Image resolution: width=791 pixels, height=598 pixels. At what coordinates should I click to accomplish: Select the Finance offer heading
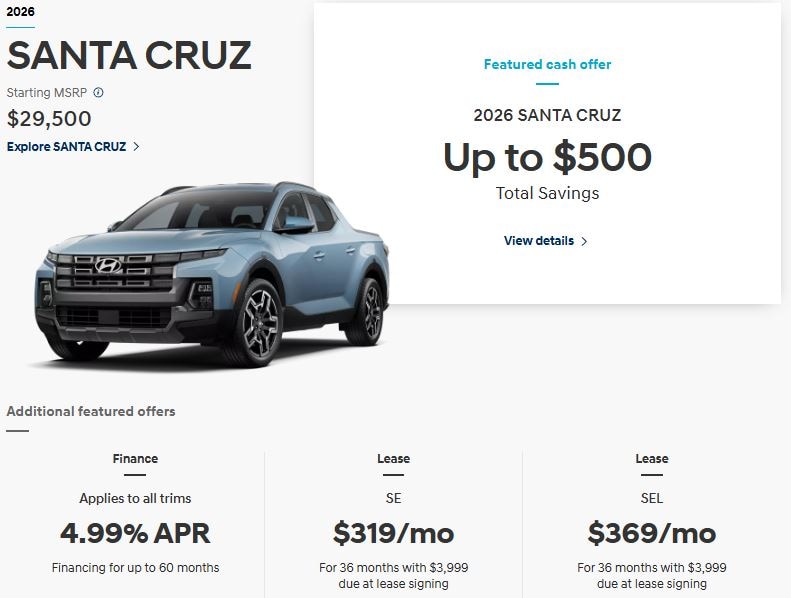coord(135,459)
